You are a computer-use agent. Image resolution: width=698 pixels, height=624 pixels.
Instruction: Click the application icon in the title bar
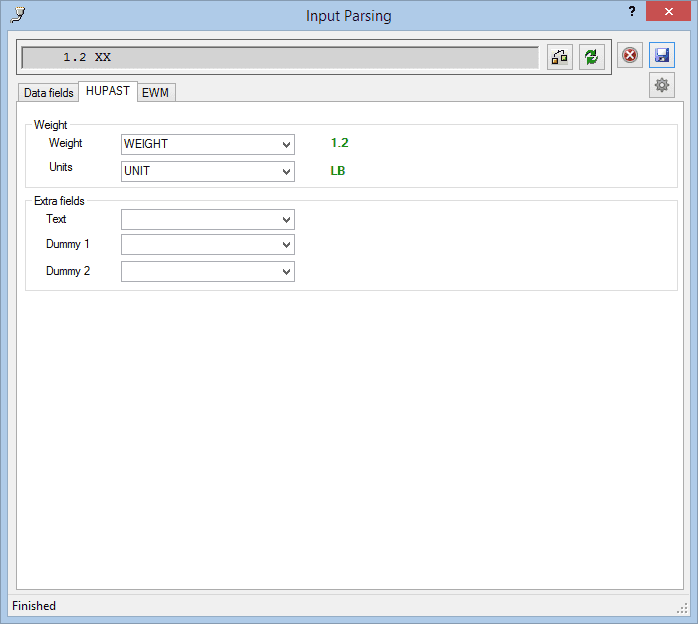[x=18, y=15]
